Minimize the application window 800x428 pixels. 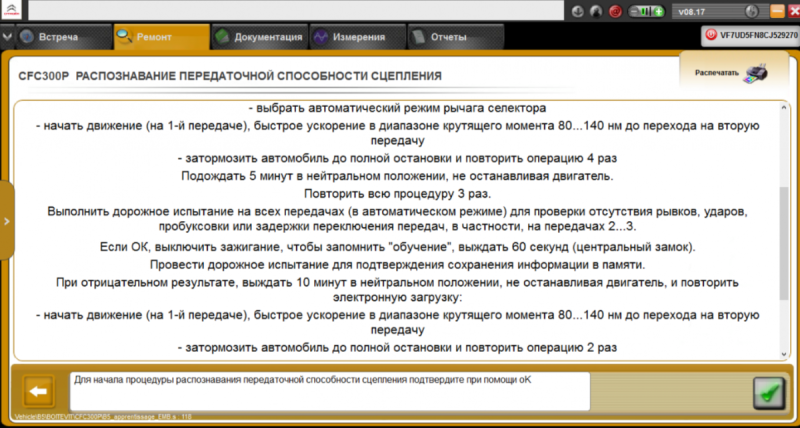(777, 11)
